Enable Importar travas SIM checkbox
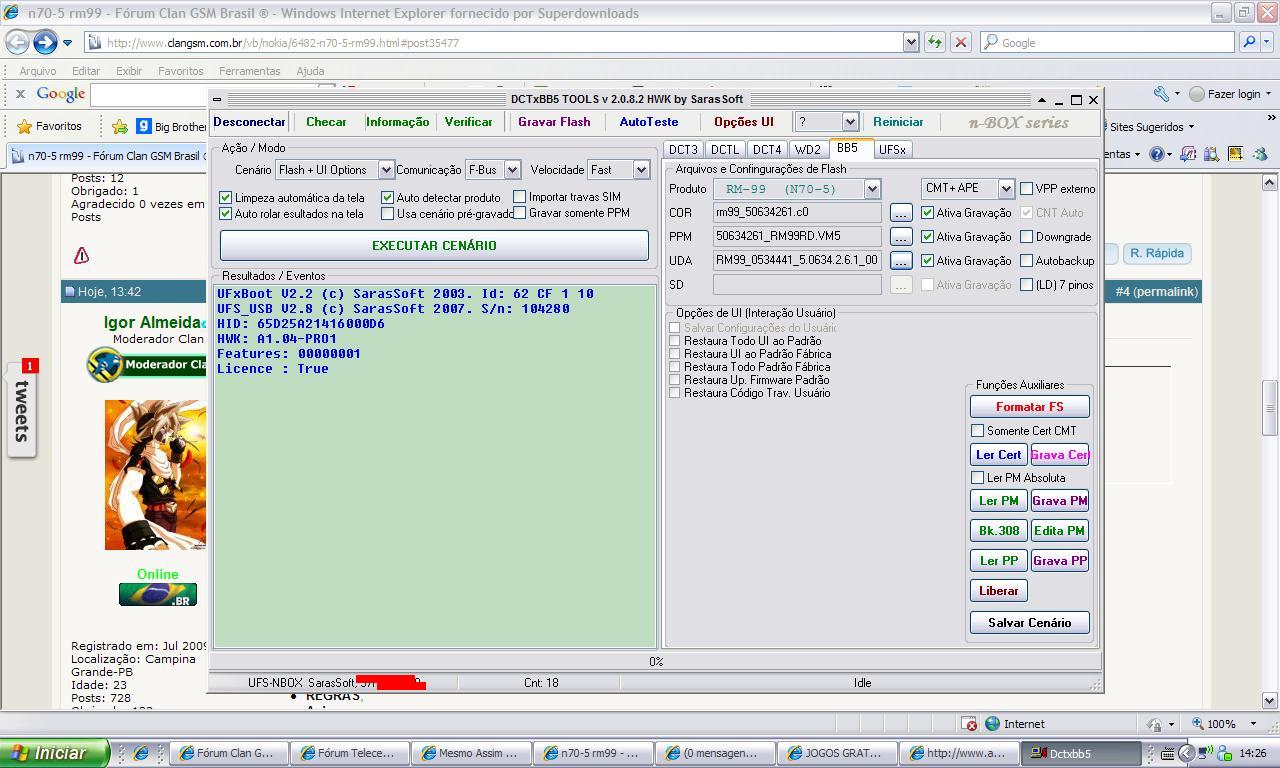The image size is (1280, 768). [x=520, y=197]
